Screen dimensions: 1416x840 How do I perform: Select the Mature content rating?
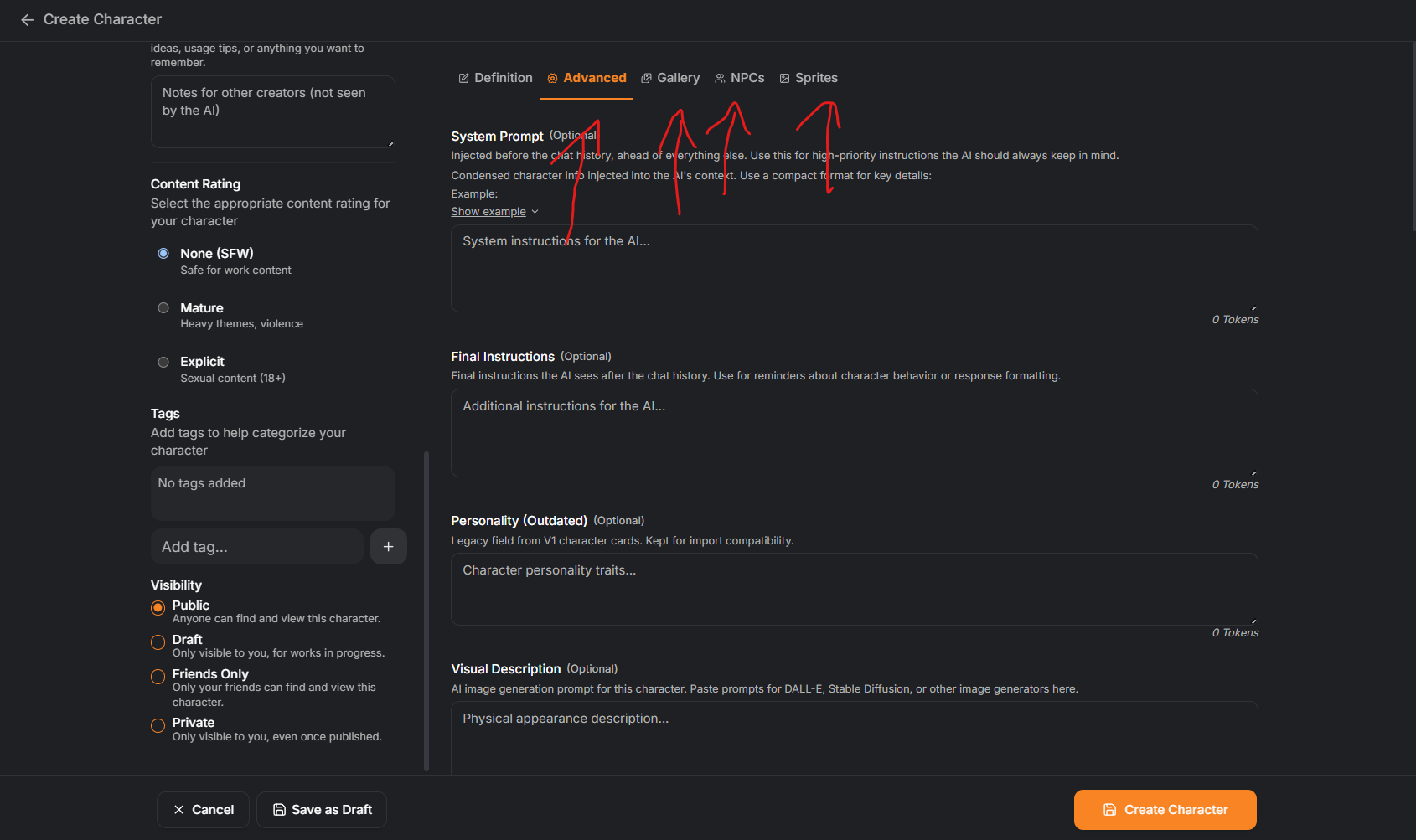coord(163,308)
